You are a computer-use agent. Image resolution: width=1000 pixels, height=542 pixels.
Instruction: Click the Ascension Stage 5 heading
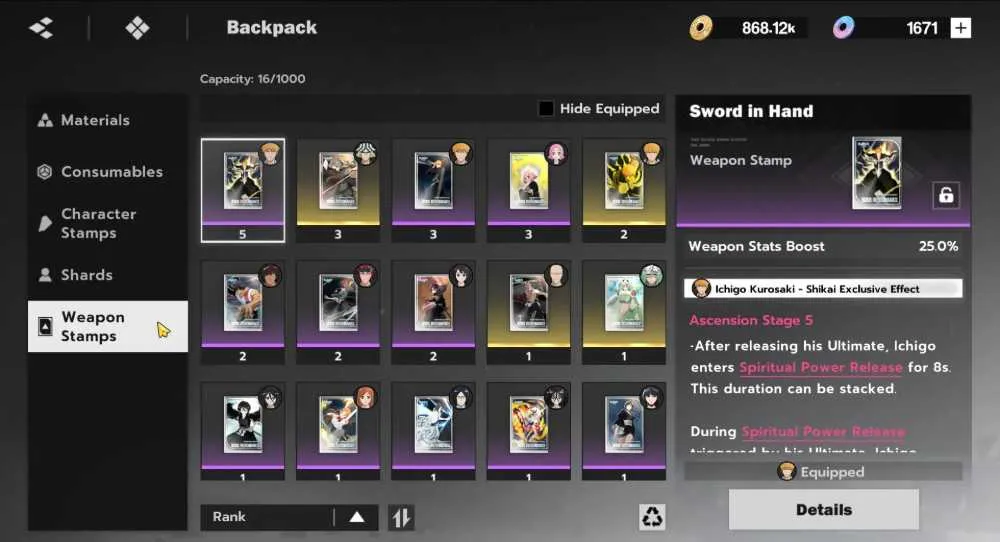(x=751, y=320)
